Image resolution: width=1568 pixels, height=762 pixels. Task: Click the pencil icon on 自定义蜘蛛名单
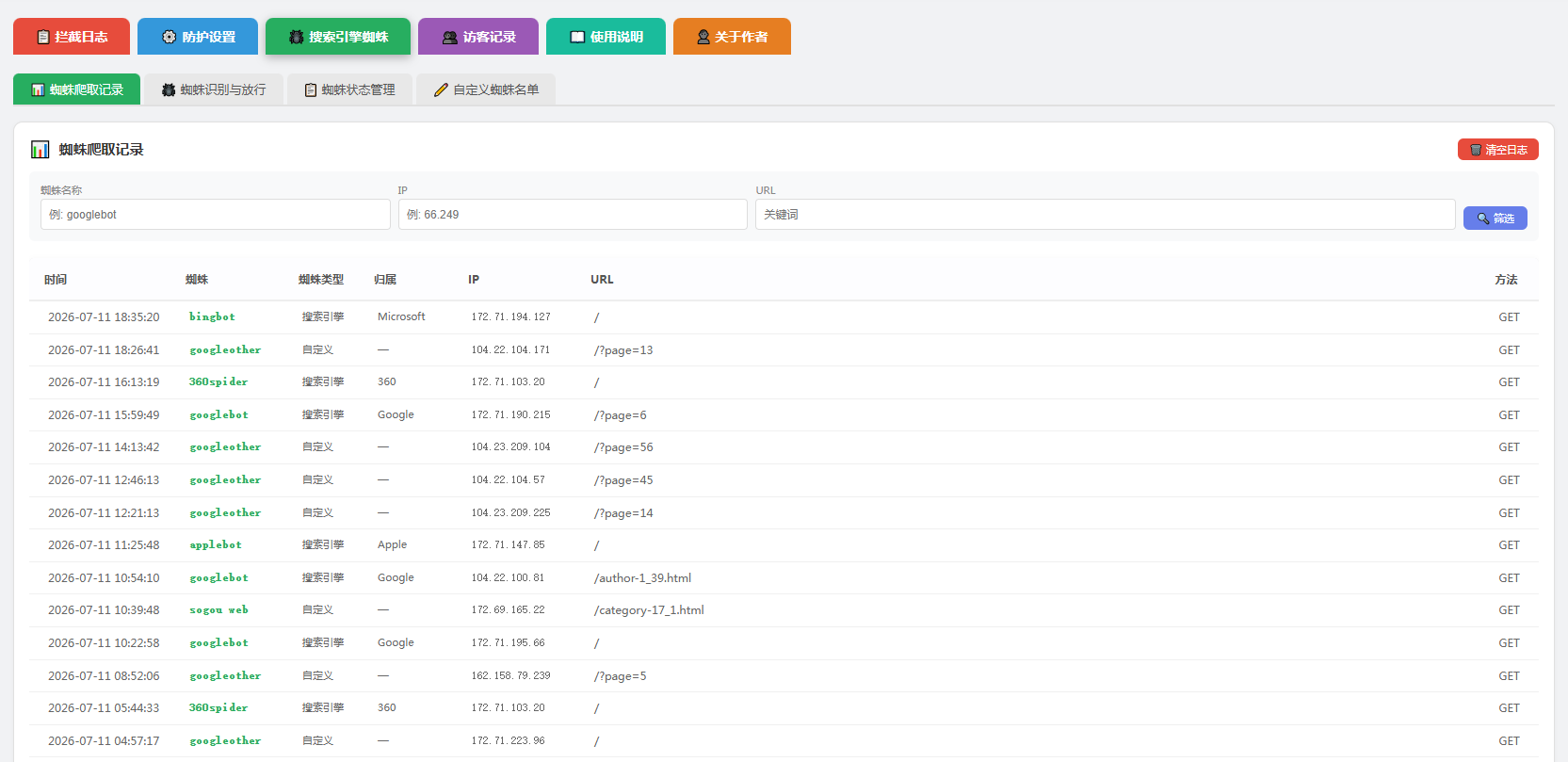point(441,89)
